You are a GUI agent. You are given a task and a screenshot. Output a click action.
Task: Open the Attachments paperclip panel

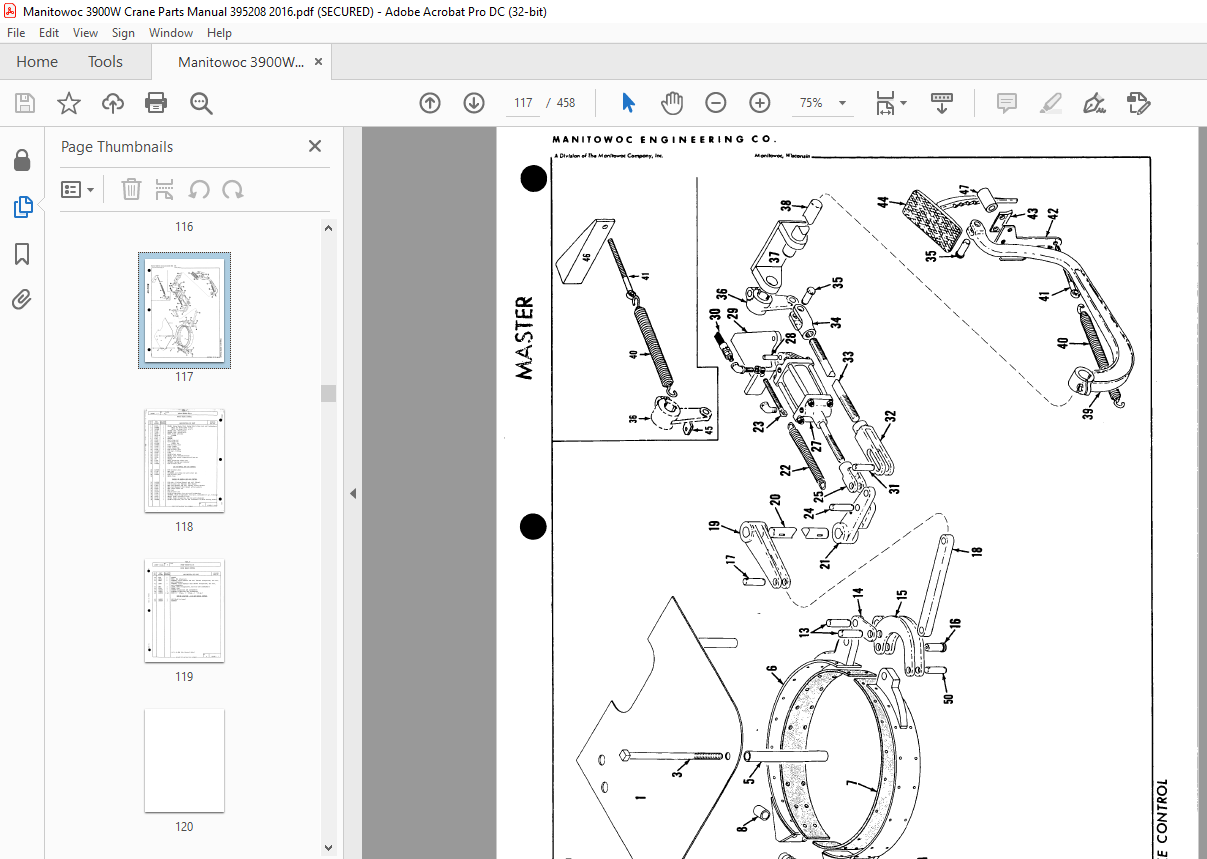[x=22, y=299]
